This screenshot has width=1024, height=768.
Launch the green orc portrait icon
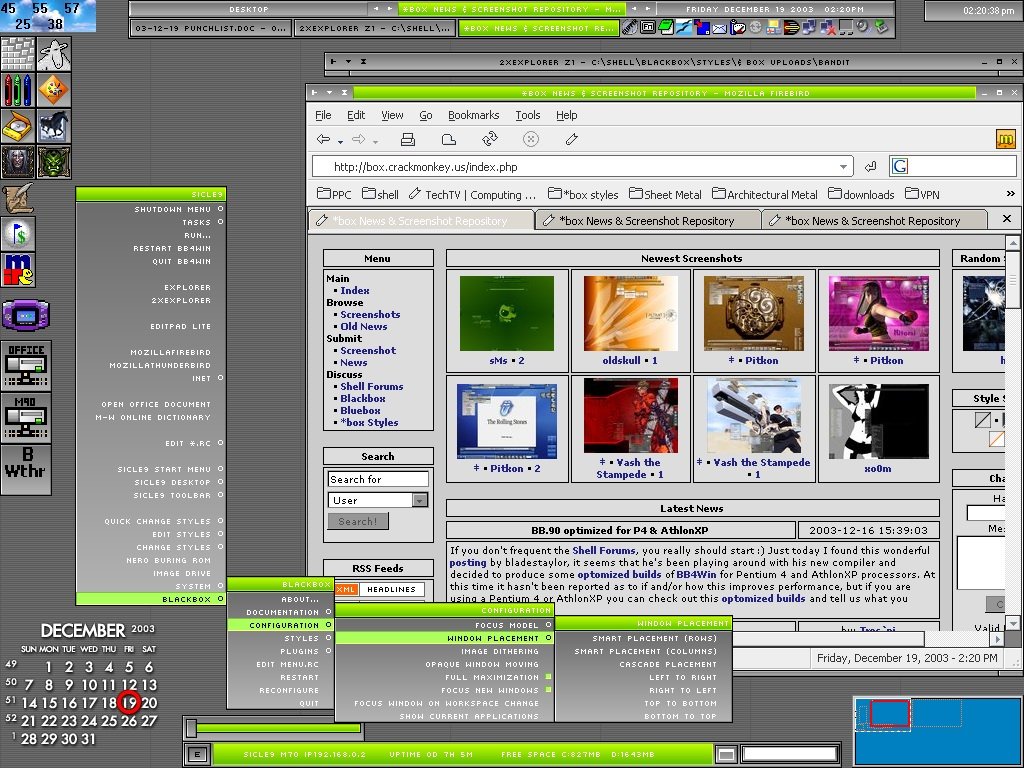point(54,162)
